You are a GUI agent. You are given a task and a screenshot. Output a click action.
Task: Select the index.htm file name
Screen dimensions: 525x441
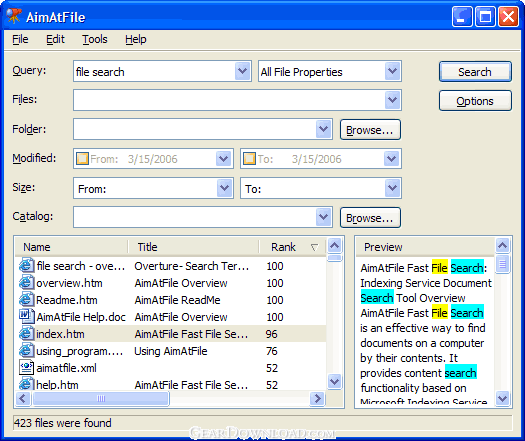pyautogui.click(x=60, y=334)
